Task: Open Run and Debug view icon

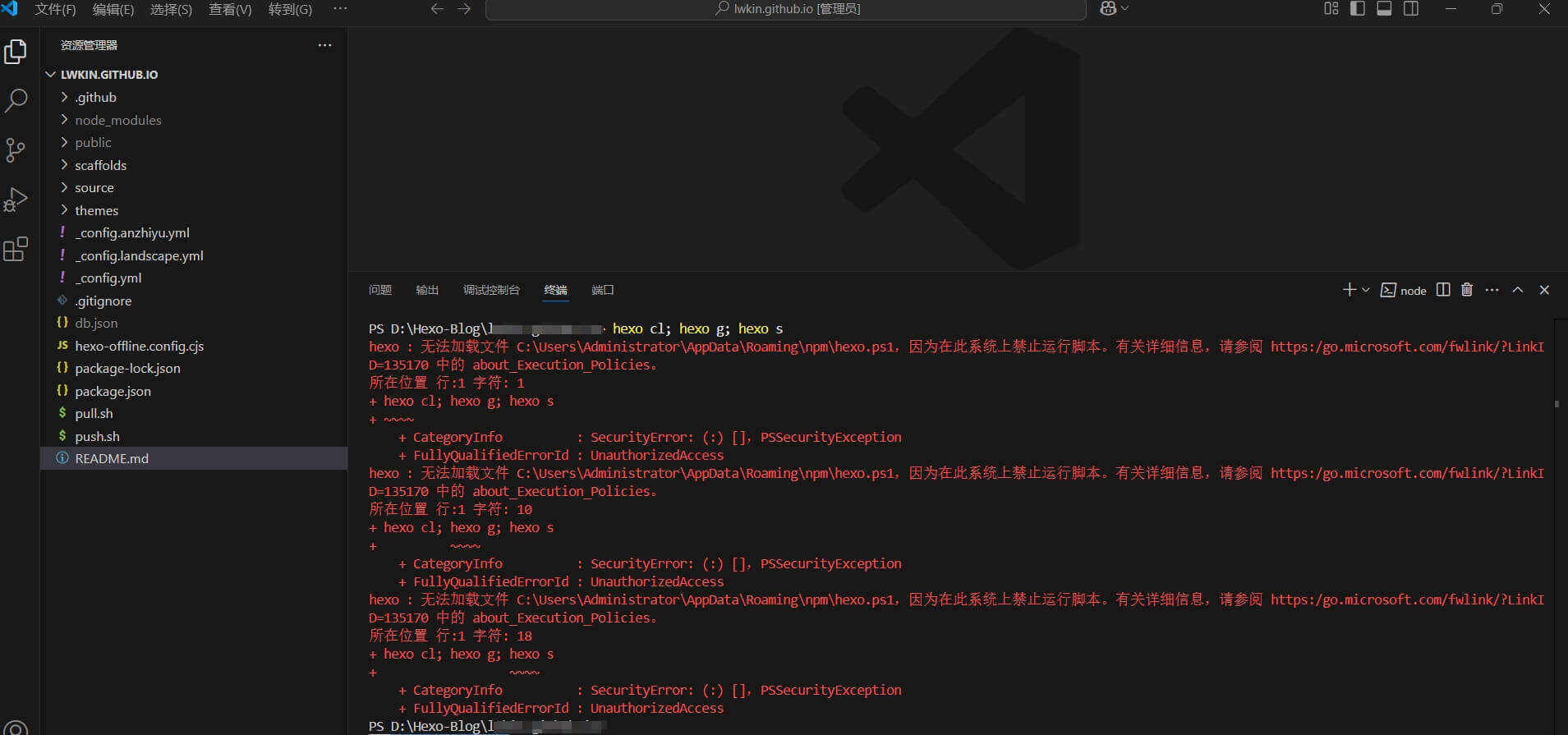Action: point(16,200)
